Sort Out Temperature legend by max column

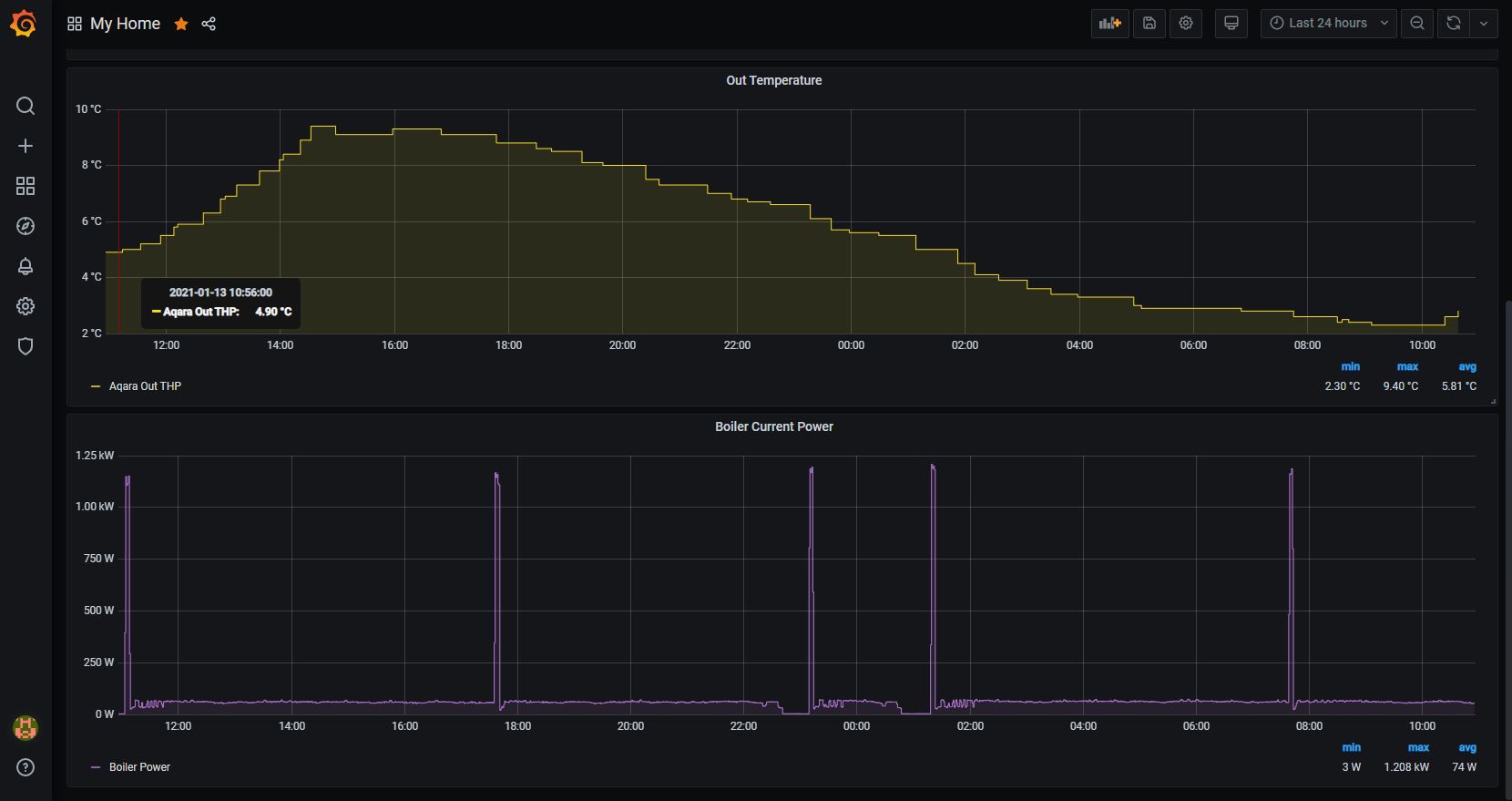(1408, 366)
